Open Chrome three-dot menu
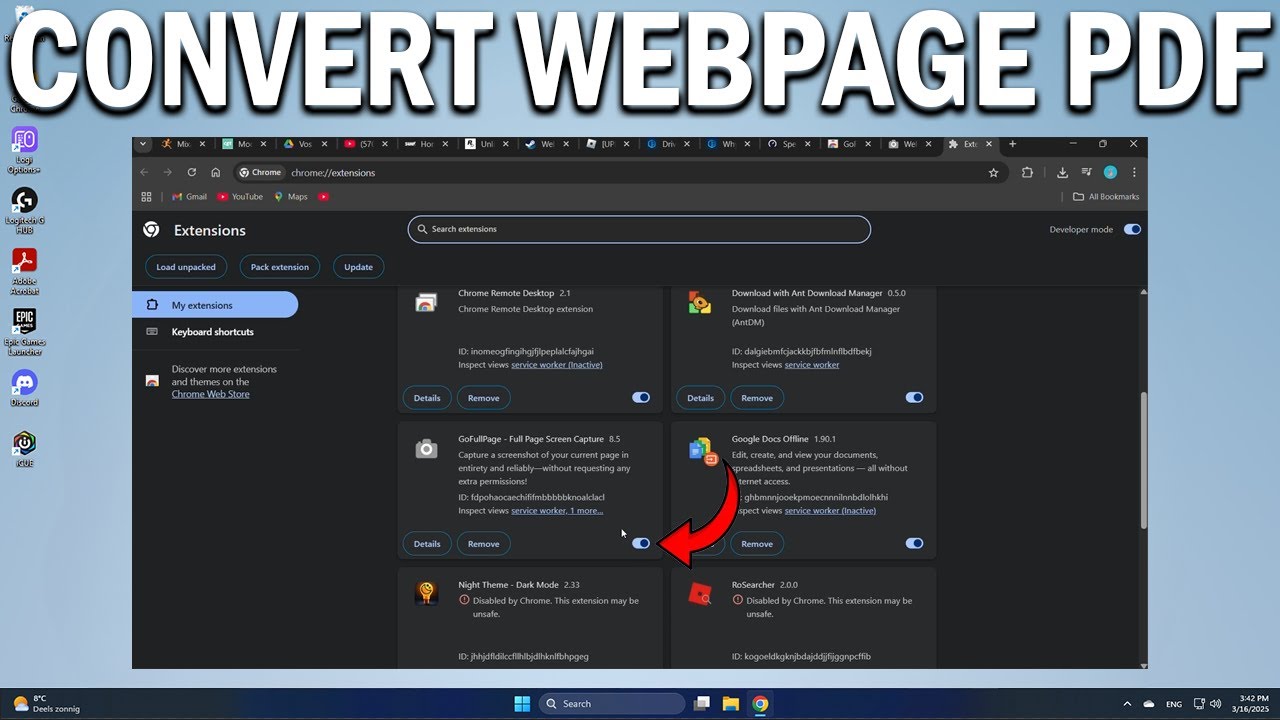Screen dimensions: 1280x720 point(1134,172)
